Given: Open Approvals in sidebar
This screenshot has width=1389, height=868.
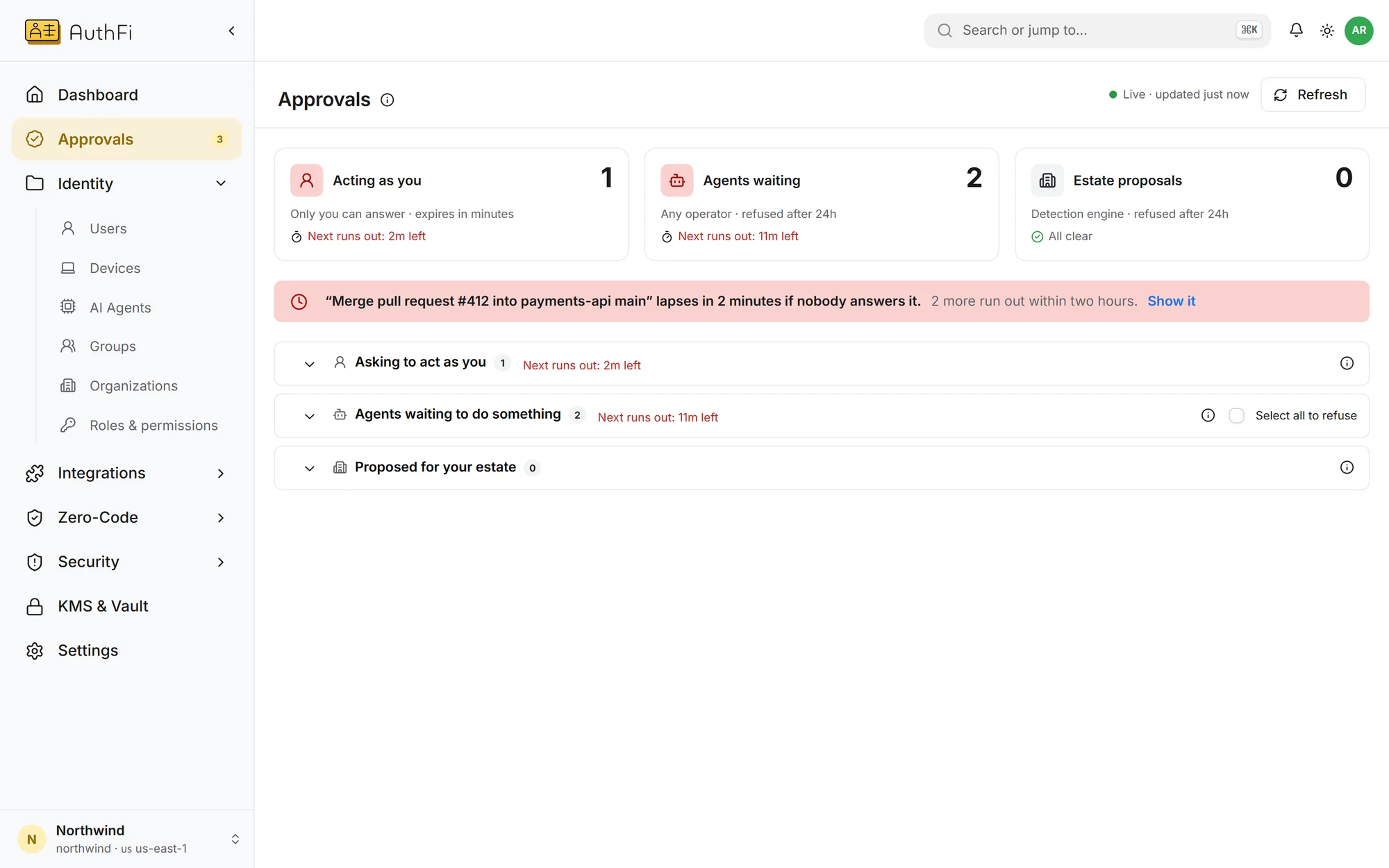Looking at the screenshot, I should [127, 139].
